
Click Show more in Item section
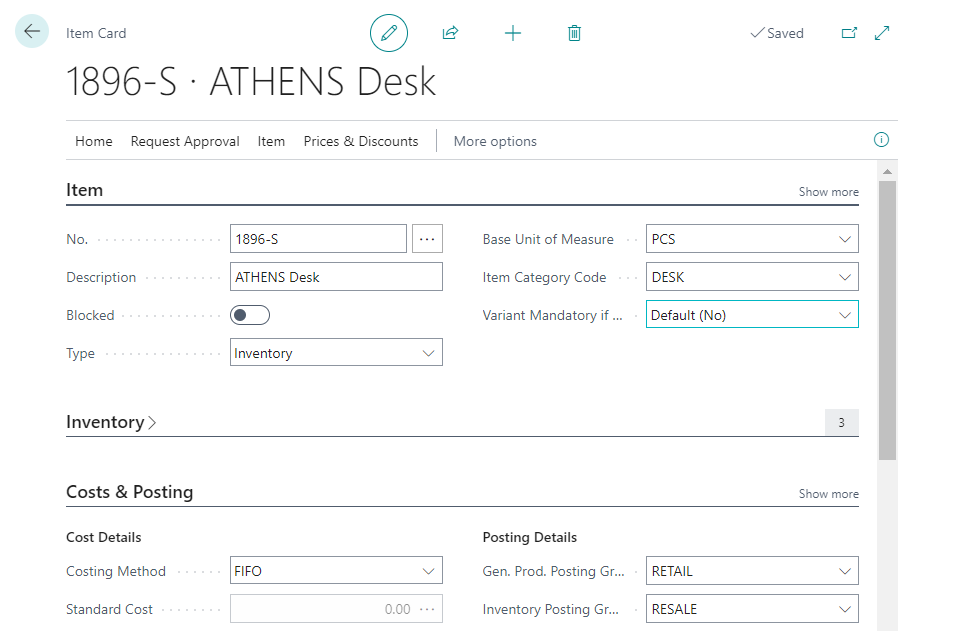click(828, 192)
